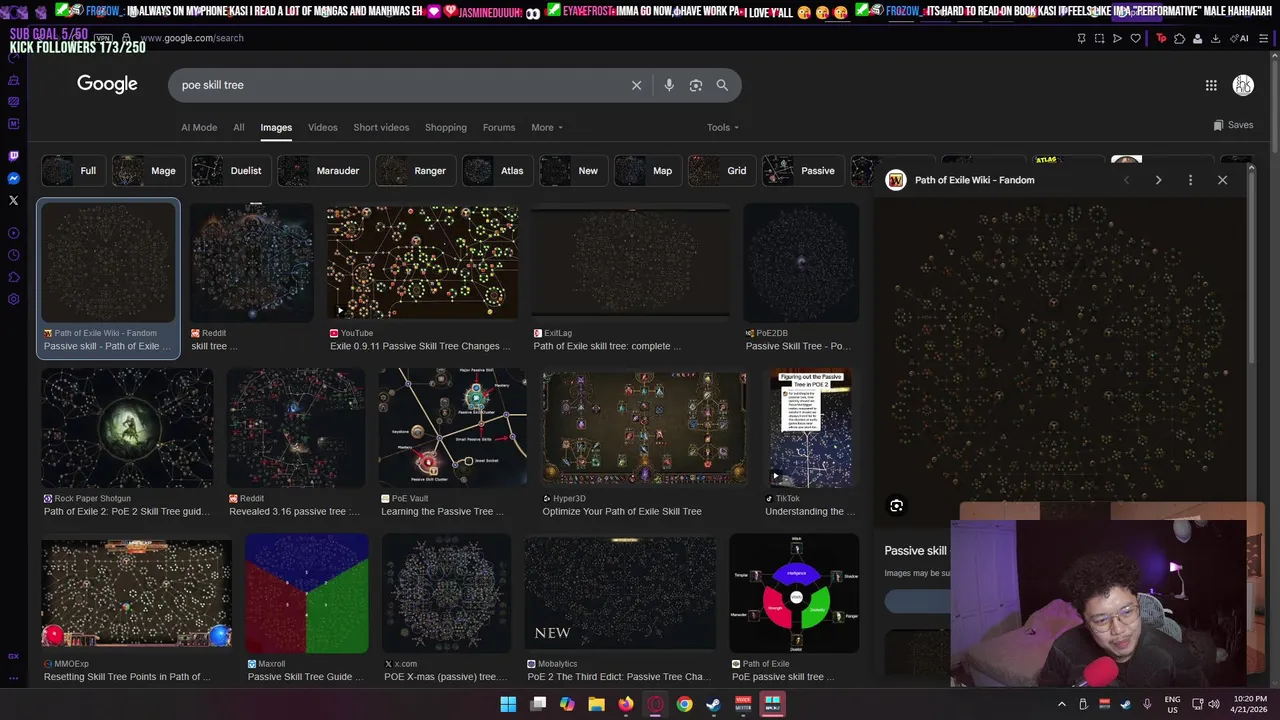
Task: Open Twitch from the Opera sidebar
Action: coord(13,156)
